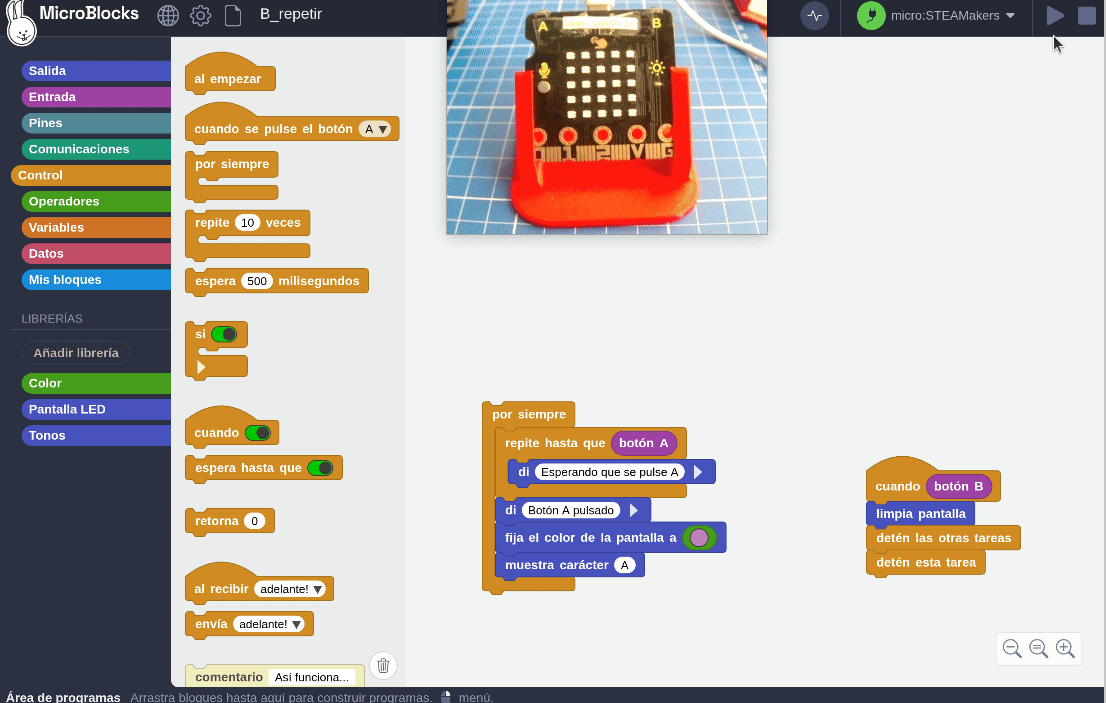Click the MicroBlocks rabbit logo

21,25
